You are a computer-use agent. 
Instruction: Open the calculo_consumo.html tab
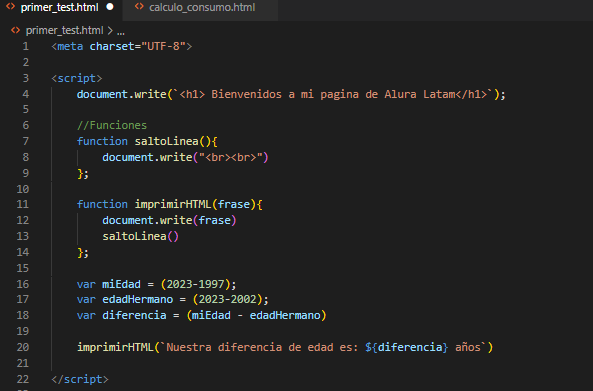202,8
